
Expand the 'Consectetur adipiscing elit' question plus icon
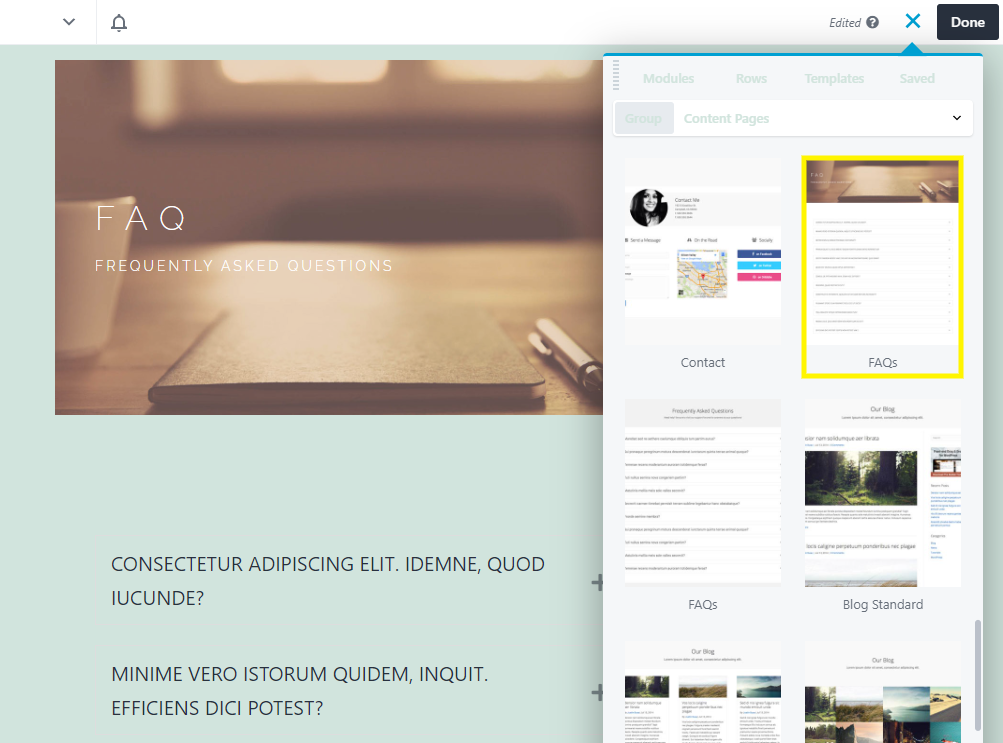(598, 582)
